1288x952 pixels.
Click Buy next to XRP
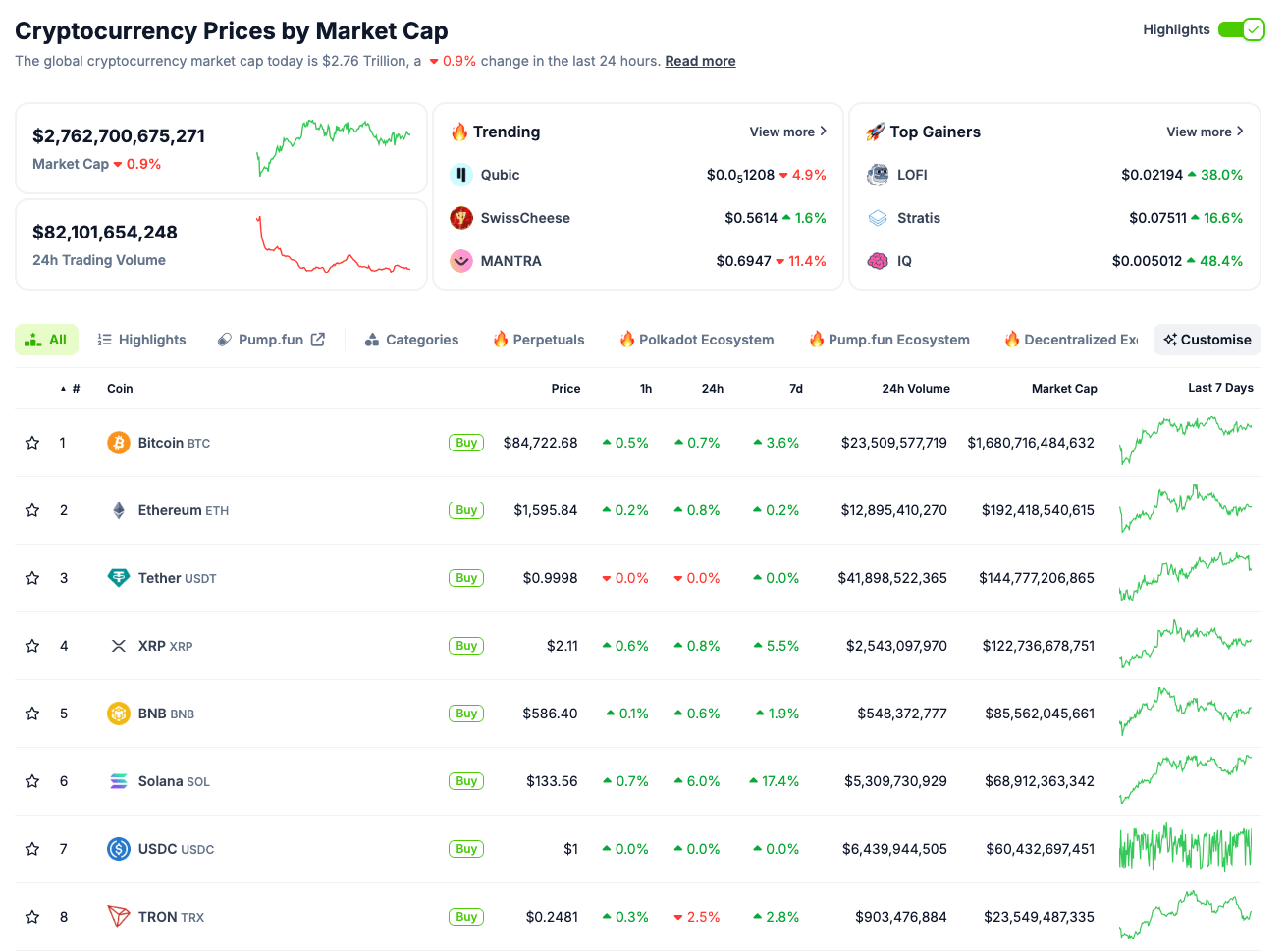pos(465,646)
